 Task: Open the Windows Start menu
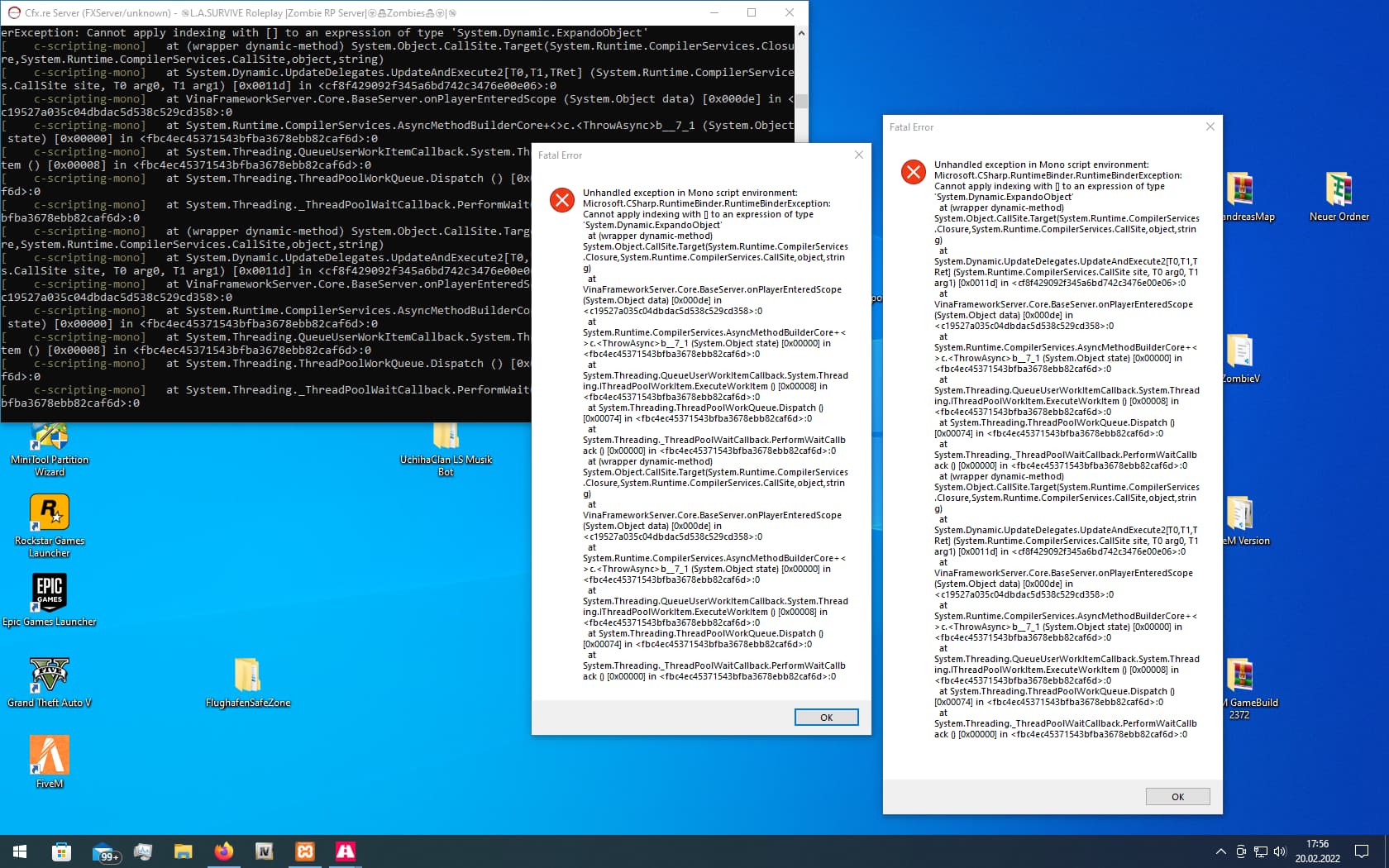18,851
